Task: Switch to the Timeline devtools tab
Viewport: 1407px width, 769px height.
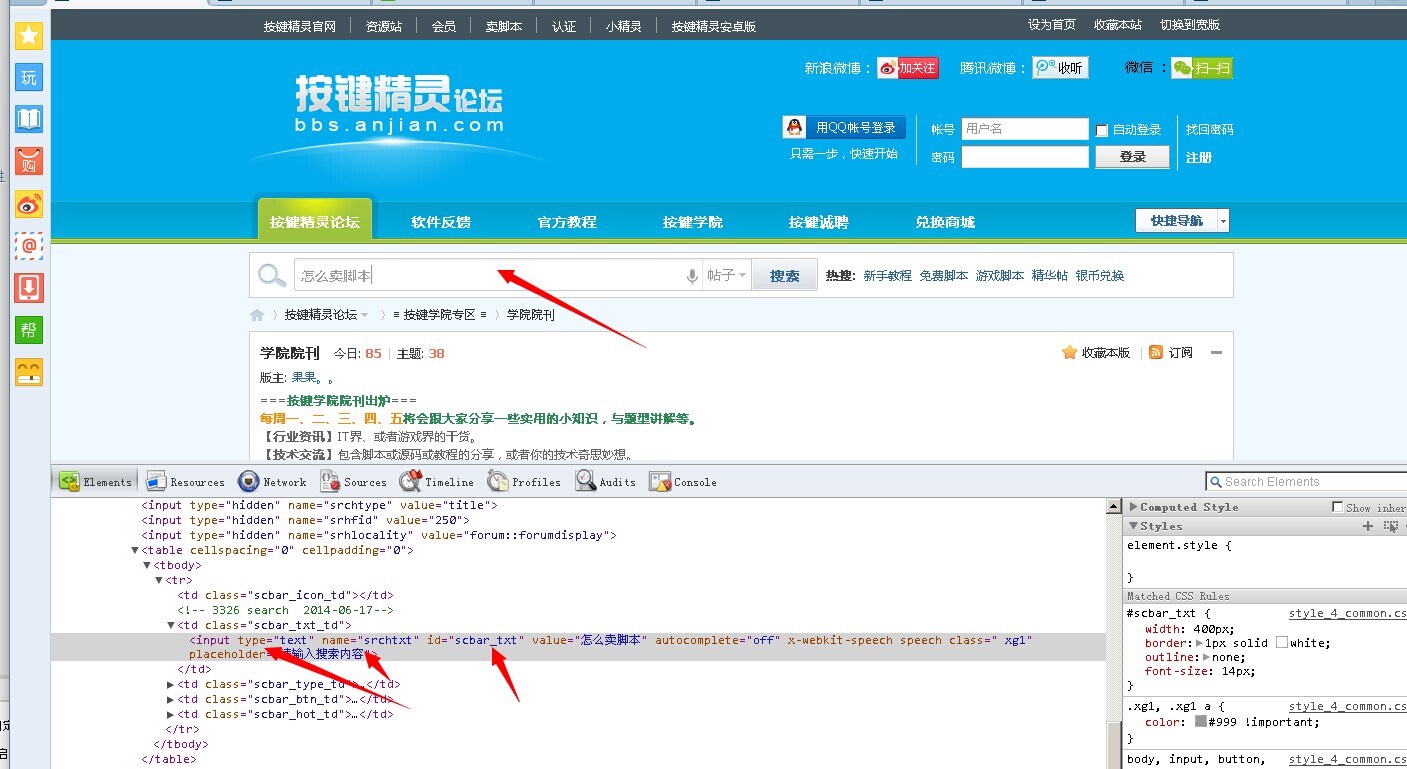Action: tap(437, 482)
